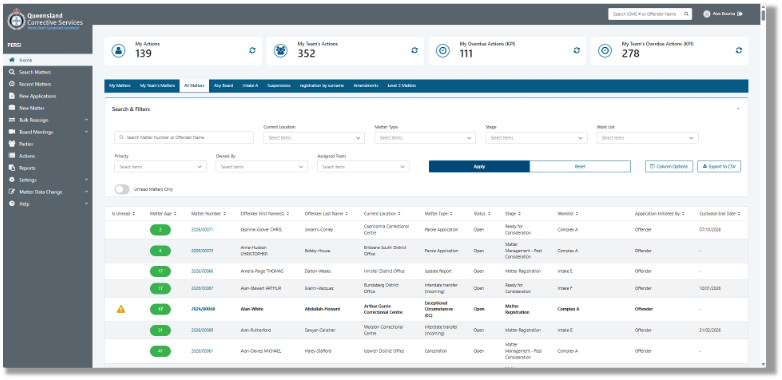Click the My Team's Actions group icon
Viewport: 782px width, 380px height.
(x=281, y=51)
